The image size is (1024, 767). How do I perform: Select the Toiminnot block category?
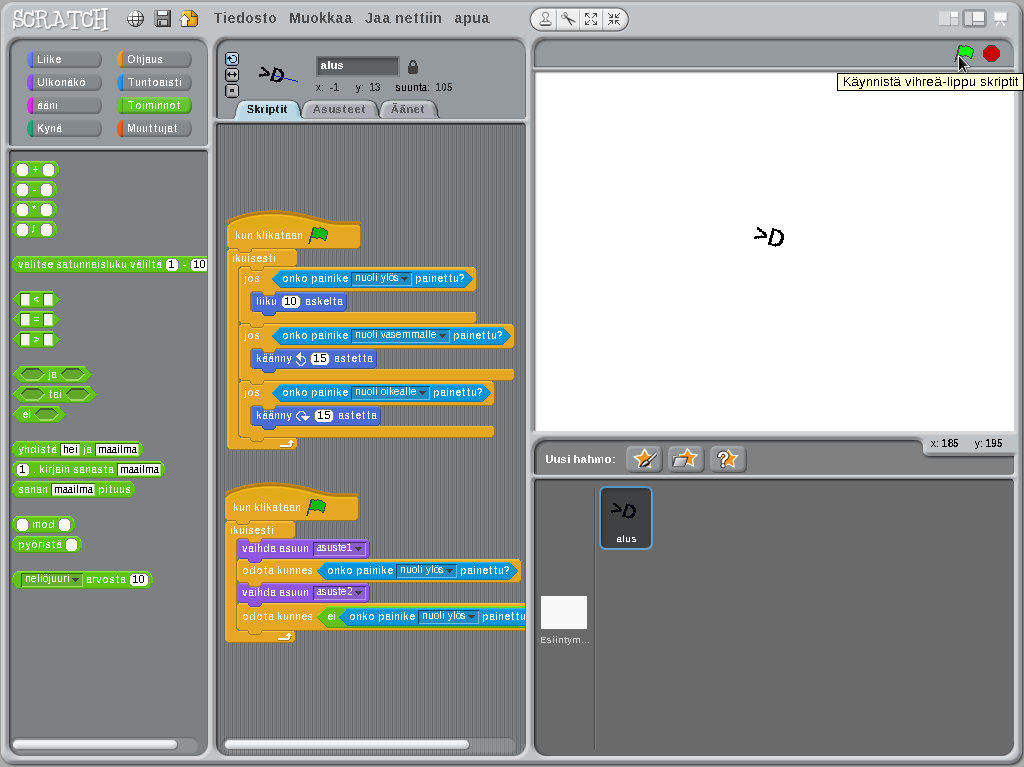click(x=154, y=105)
